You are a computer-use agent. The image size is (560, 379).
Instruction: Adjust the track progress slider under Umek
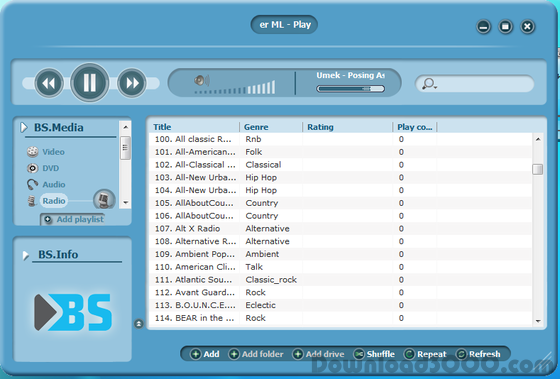coord(350,89)
